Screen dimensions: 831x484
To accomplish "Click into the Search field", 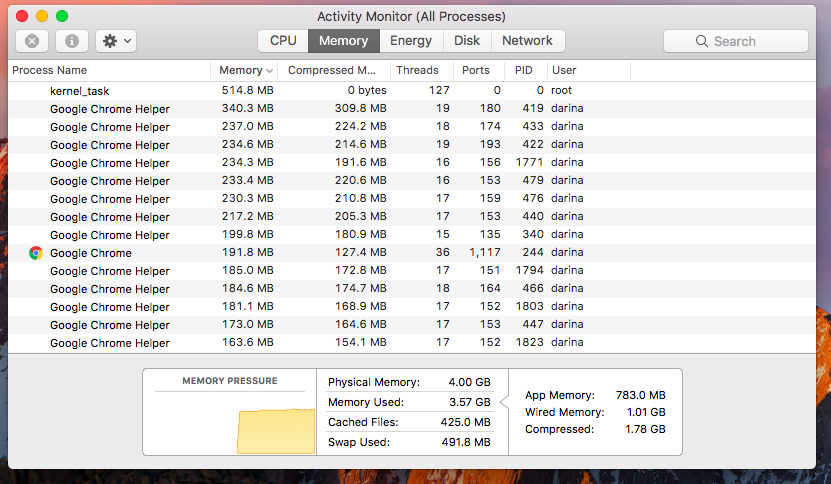I will [736, 41].
